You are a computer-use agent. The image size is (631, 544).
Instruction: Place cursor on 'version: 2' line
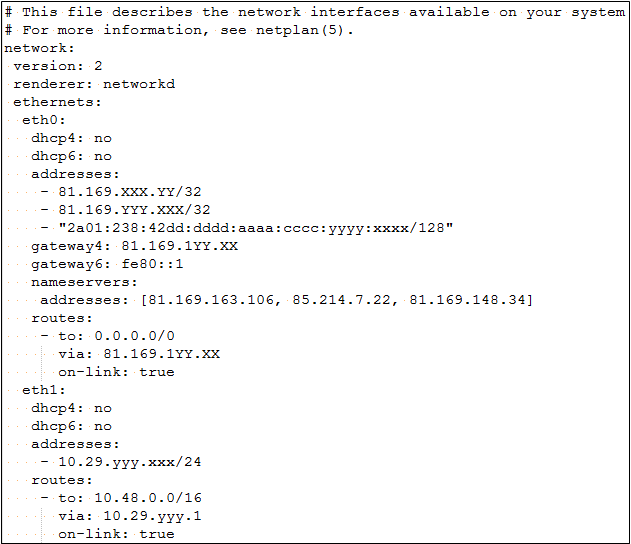[58, 66]
